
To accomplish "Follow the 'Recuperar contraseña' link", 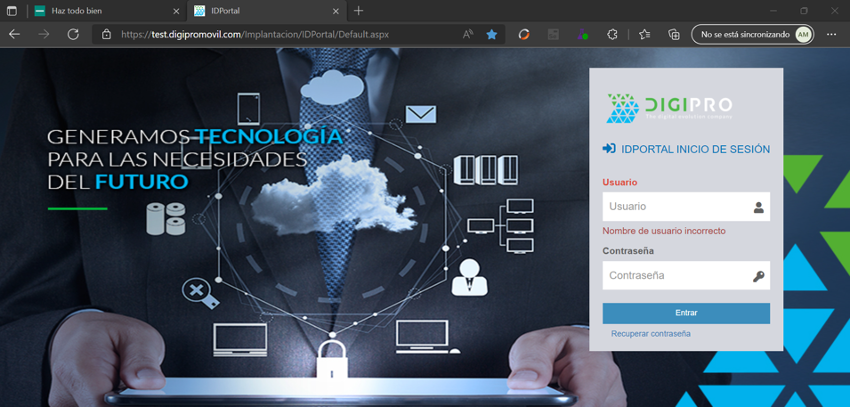I will 650,333.
